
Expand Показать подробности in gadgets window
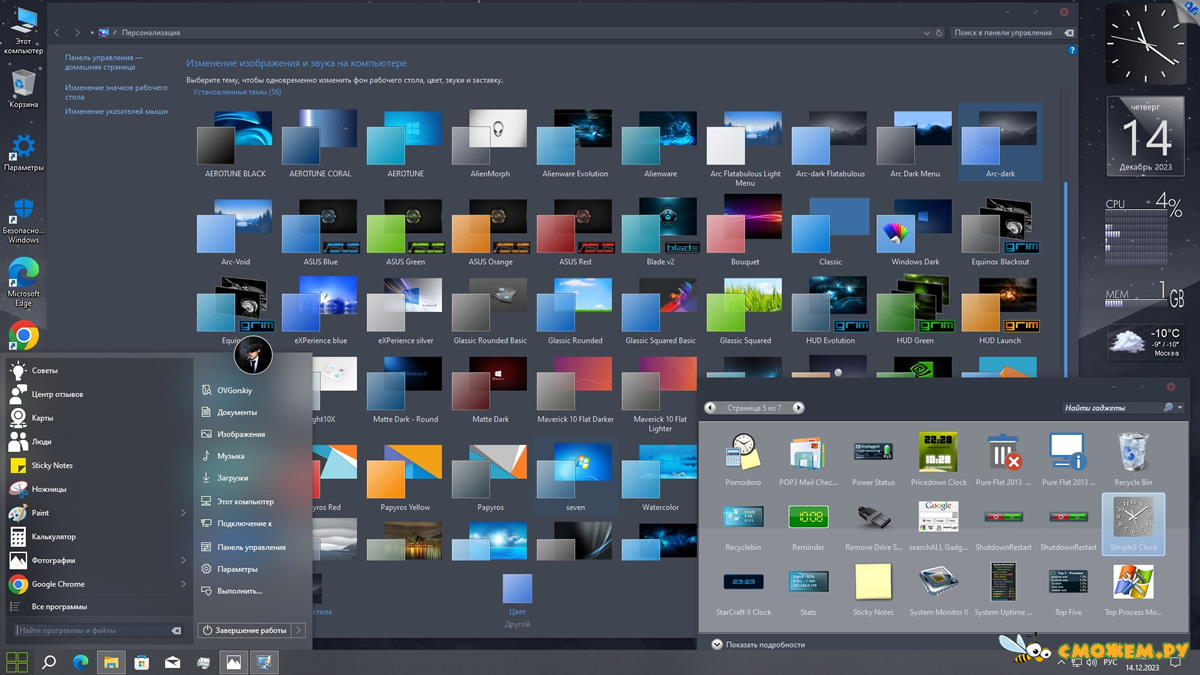[x=758, y=645]
